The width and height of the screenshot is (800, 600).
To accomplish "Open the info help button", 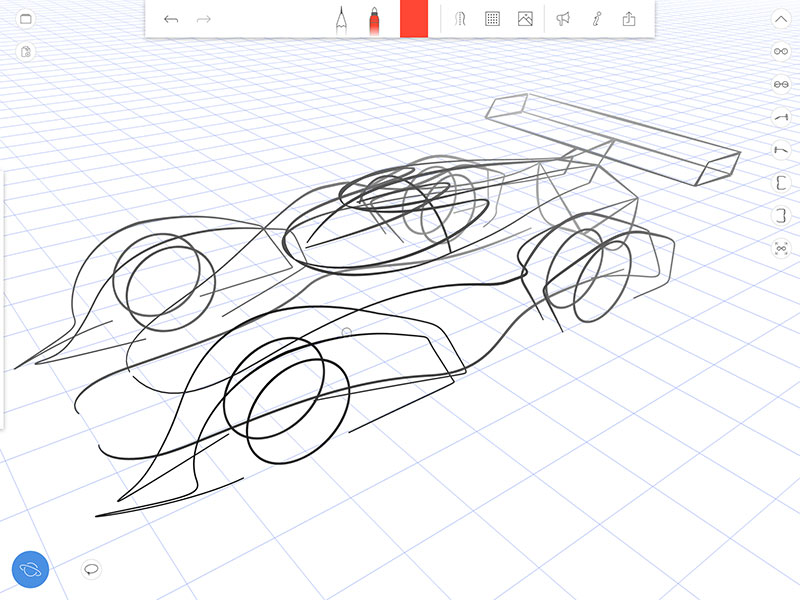I will (596, 19).
